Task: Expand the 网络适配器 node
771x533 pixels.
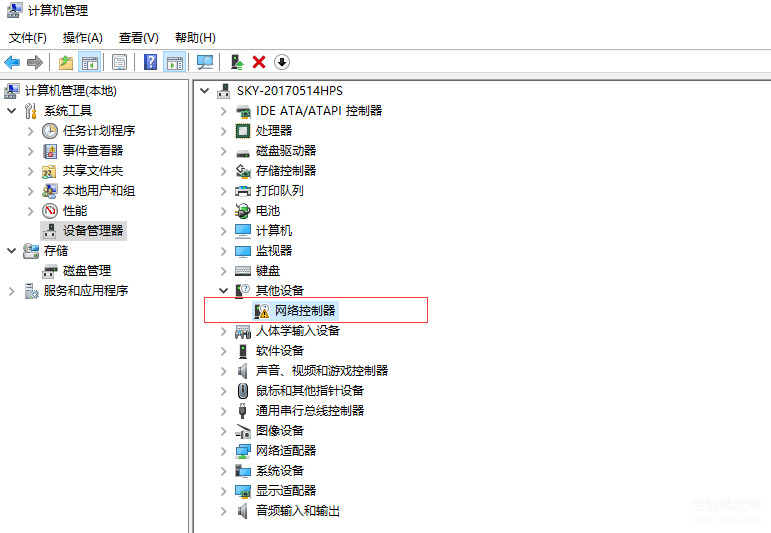Action: tap(224, 451)
